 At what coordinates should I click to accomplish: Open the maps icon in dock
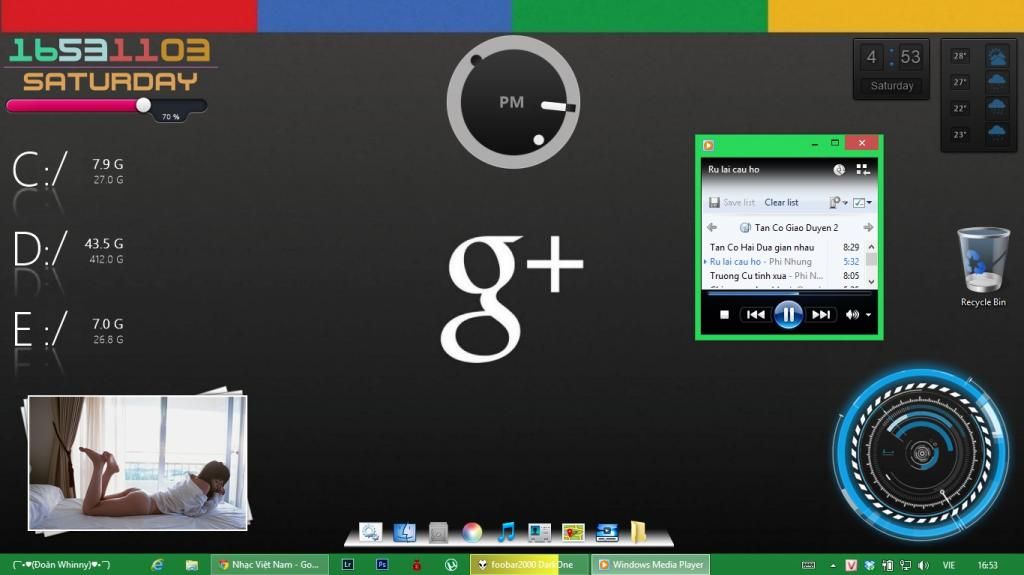573,533
